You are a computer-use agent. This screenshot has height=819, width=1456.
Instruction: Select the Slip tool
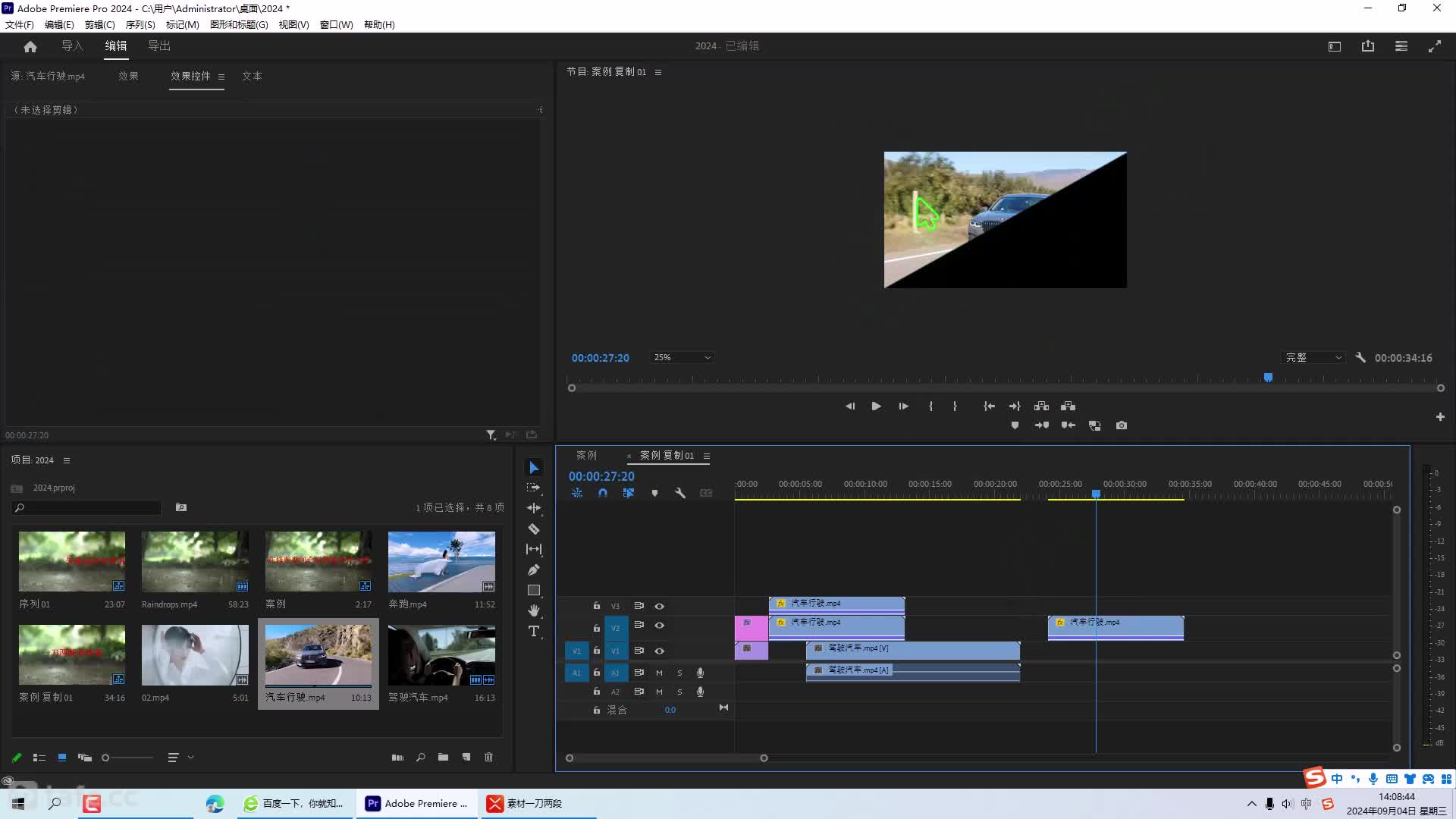pos(534,549)
